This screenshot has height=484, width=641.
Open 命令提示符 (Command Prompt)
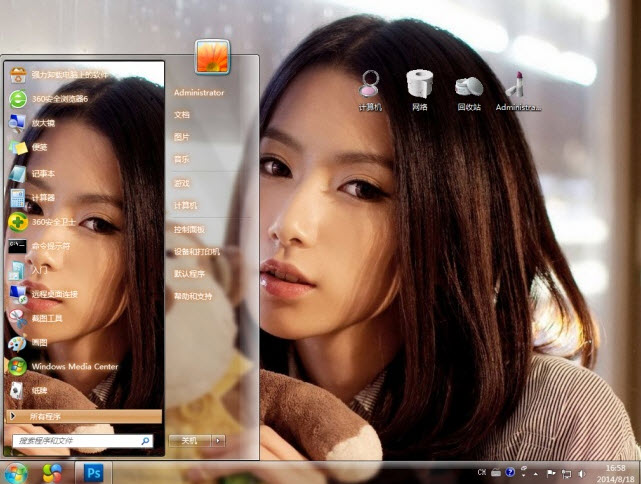tap(50, 246)
